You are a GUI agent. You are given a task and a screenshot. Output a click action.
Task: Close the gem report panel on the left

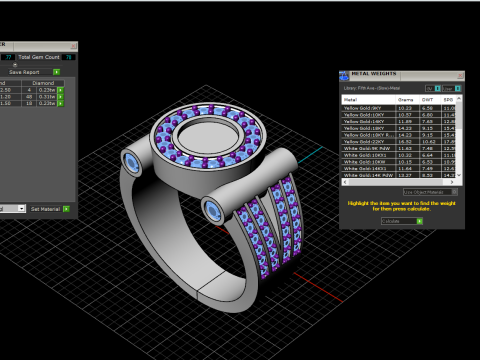73,46
